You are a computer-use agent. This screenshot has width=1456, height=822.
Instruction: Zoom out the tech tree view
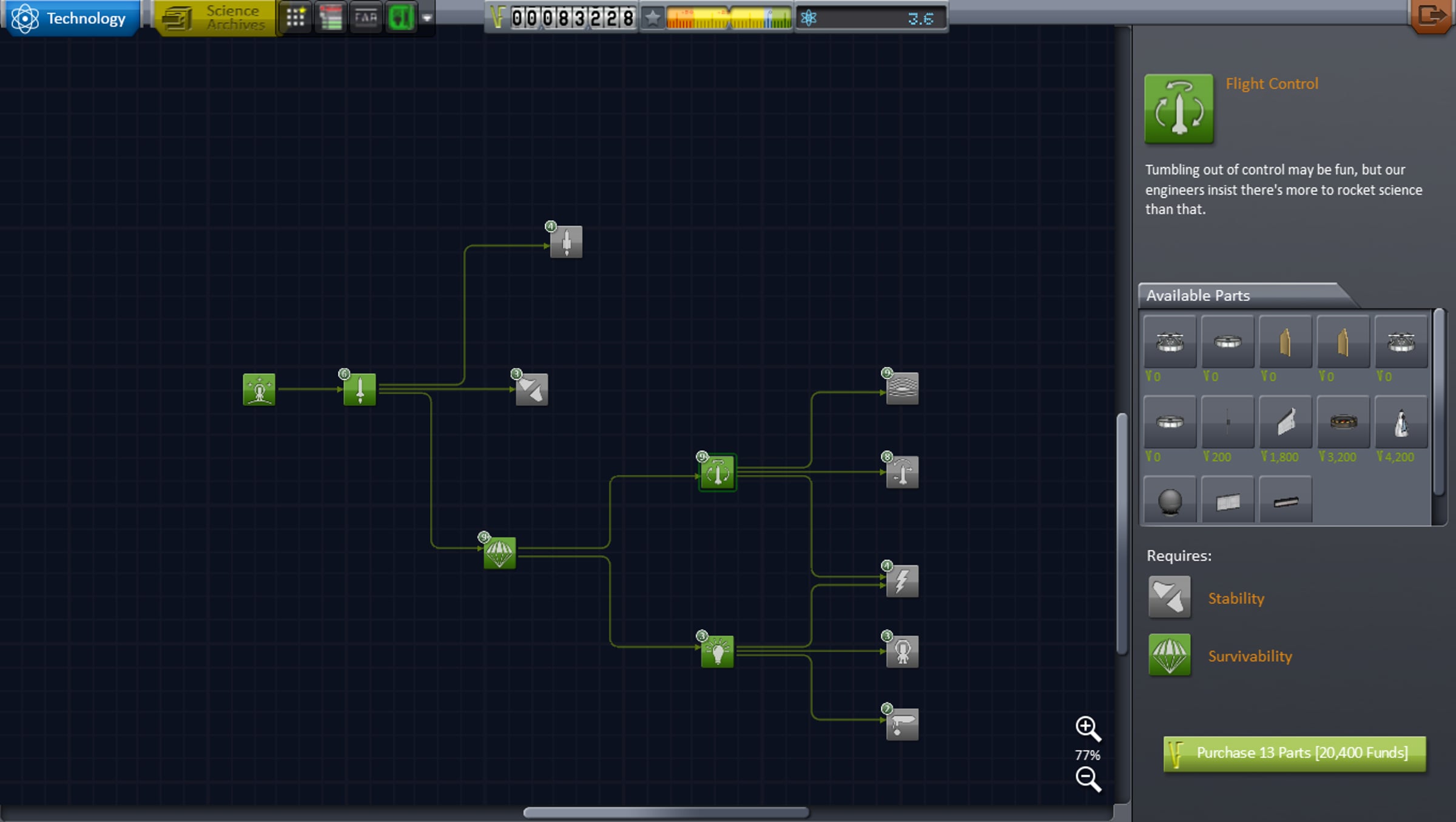point(1087,779)
